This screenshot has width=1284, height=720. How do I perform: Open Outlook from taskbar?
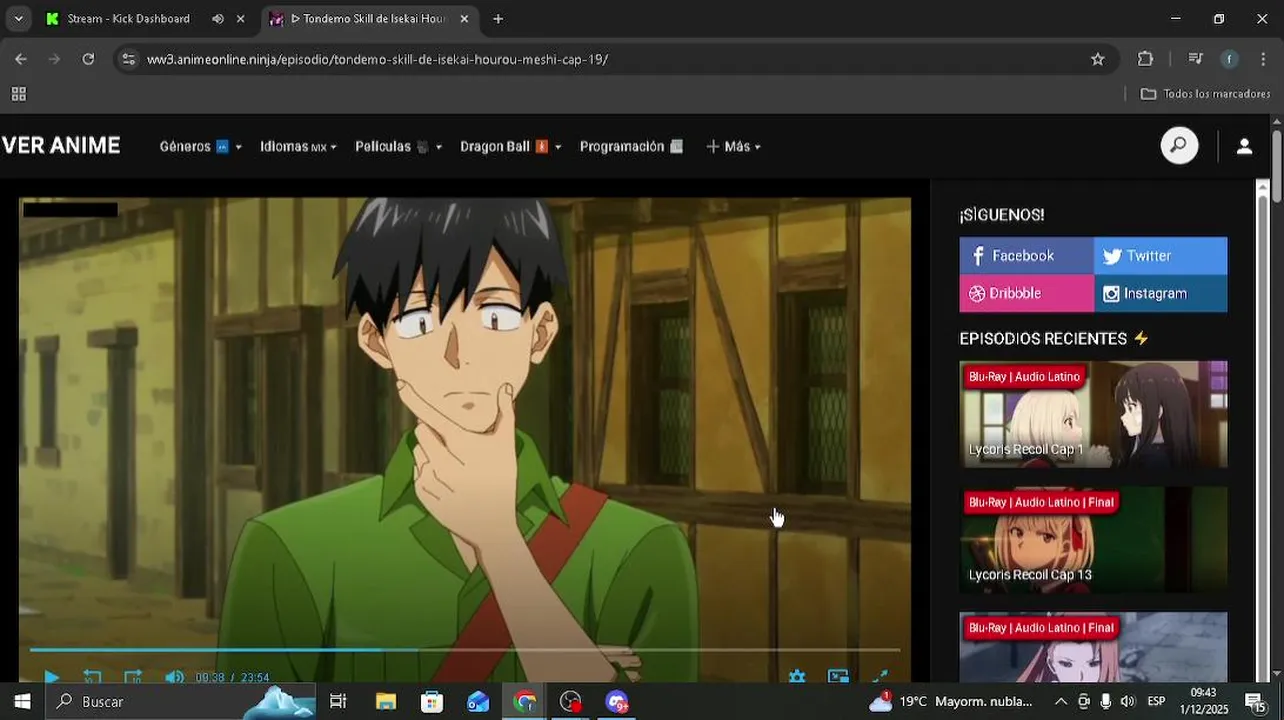[478, 702]
